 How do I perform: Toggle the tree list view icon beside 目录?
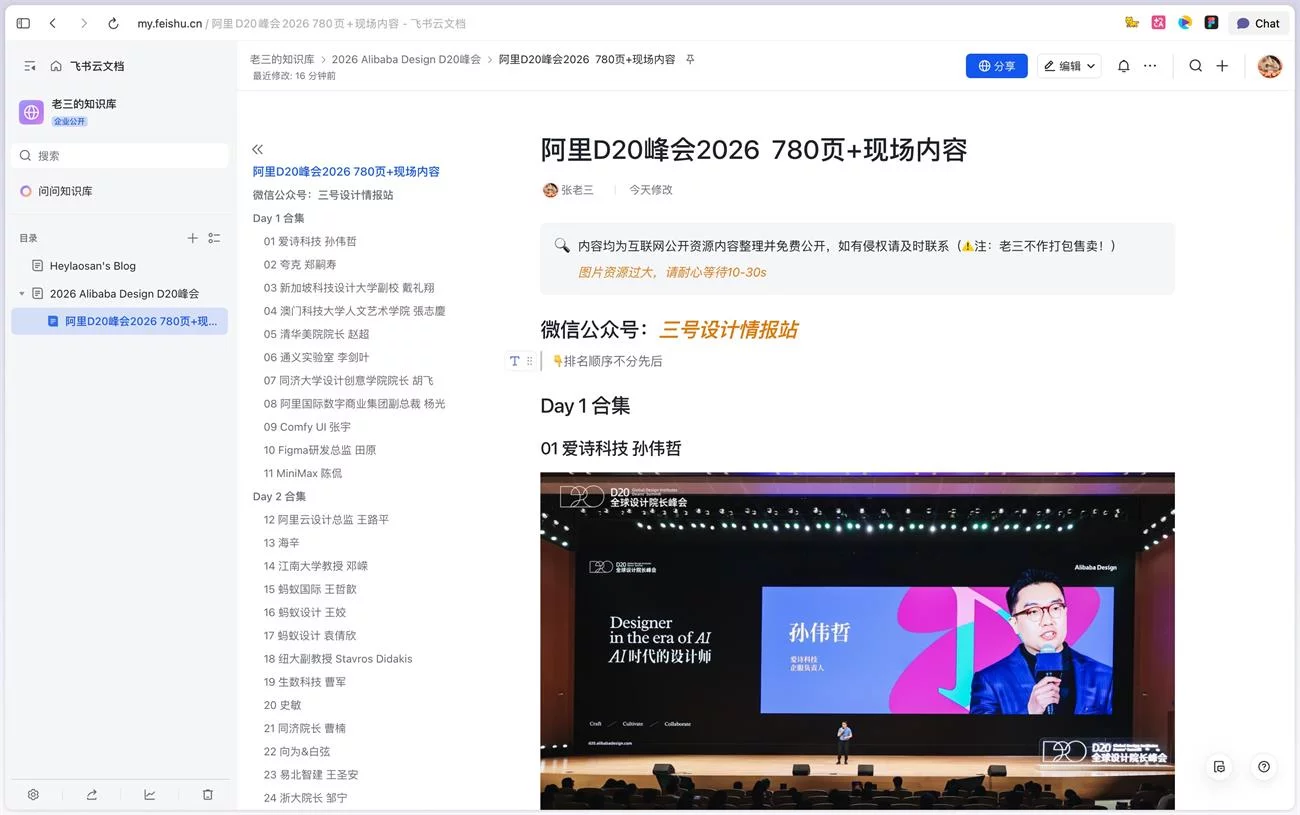tap(214, 238)
